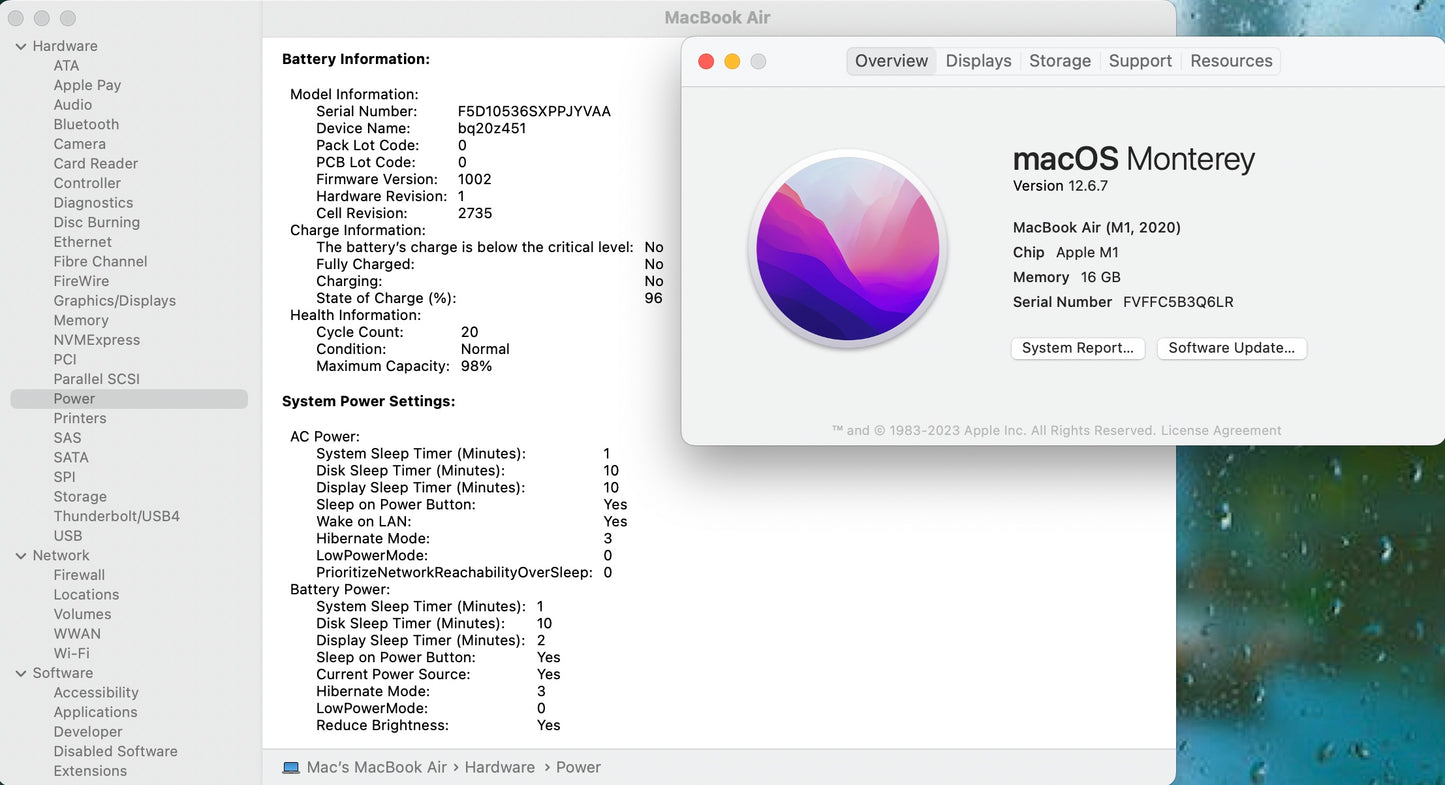Show Applications under Software
Image resolution: width=1445 pixels, height=785 pixels.
tap(95, 713)
